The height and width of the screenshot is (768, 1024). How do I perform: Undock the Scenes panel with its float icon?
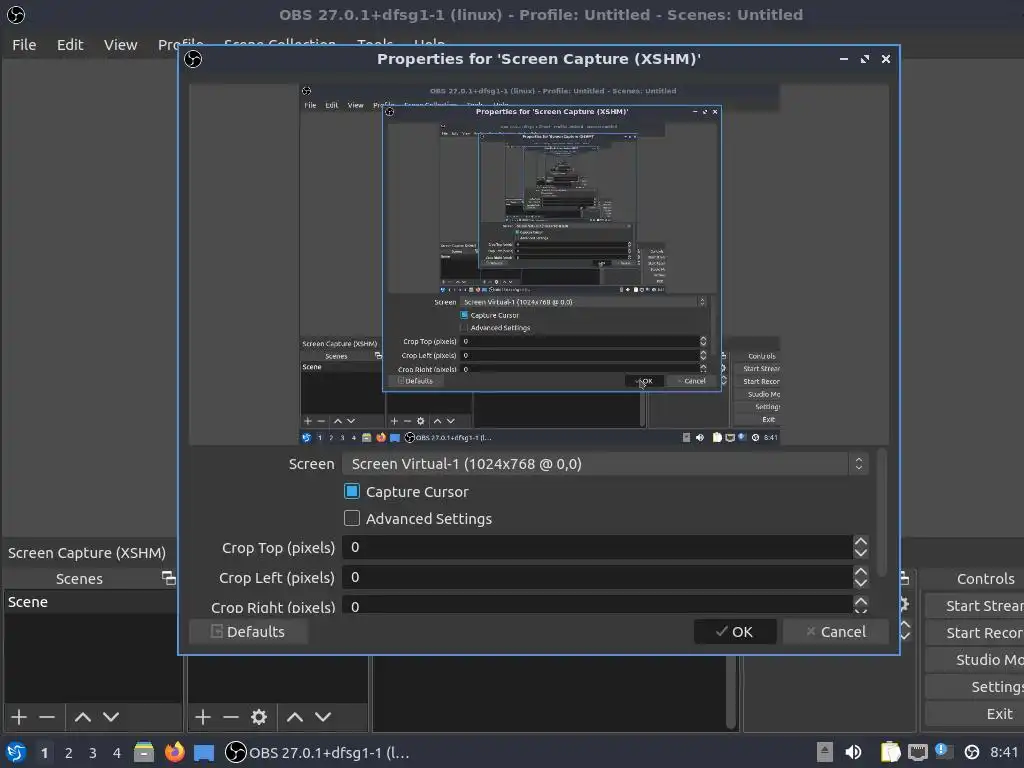(168, 578)
